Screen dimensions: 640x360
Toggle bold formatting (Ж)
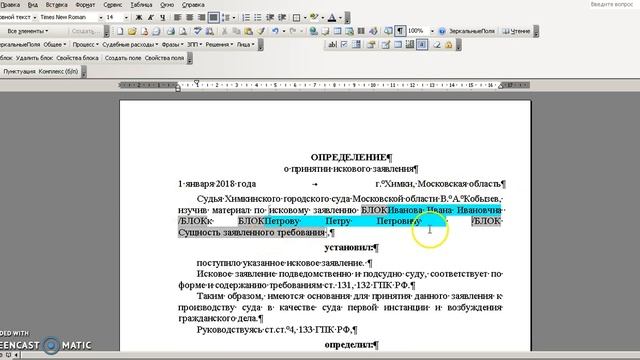[139, 18]
